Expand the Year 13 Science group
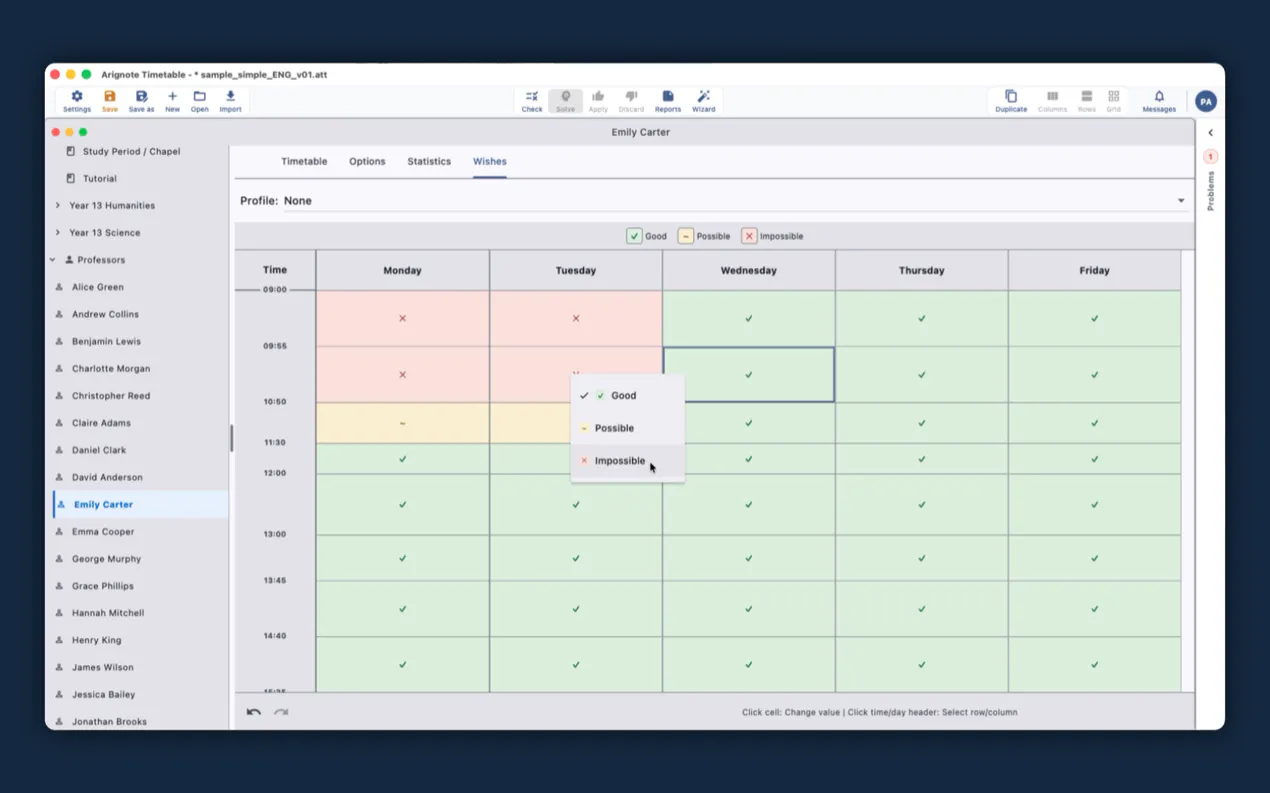The width and height of the screenshot is (1270, 793). point(57,233)
